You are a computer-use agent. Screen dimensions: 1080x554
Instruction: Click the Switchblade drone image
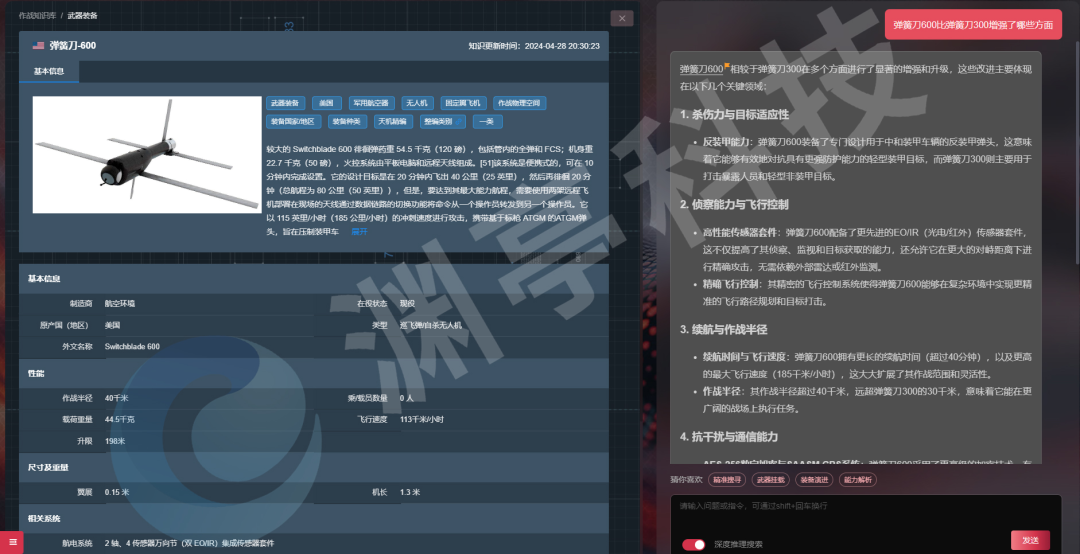[147, 154]
